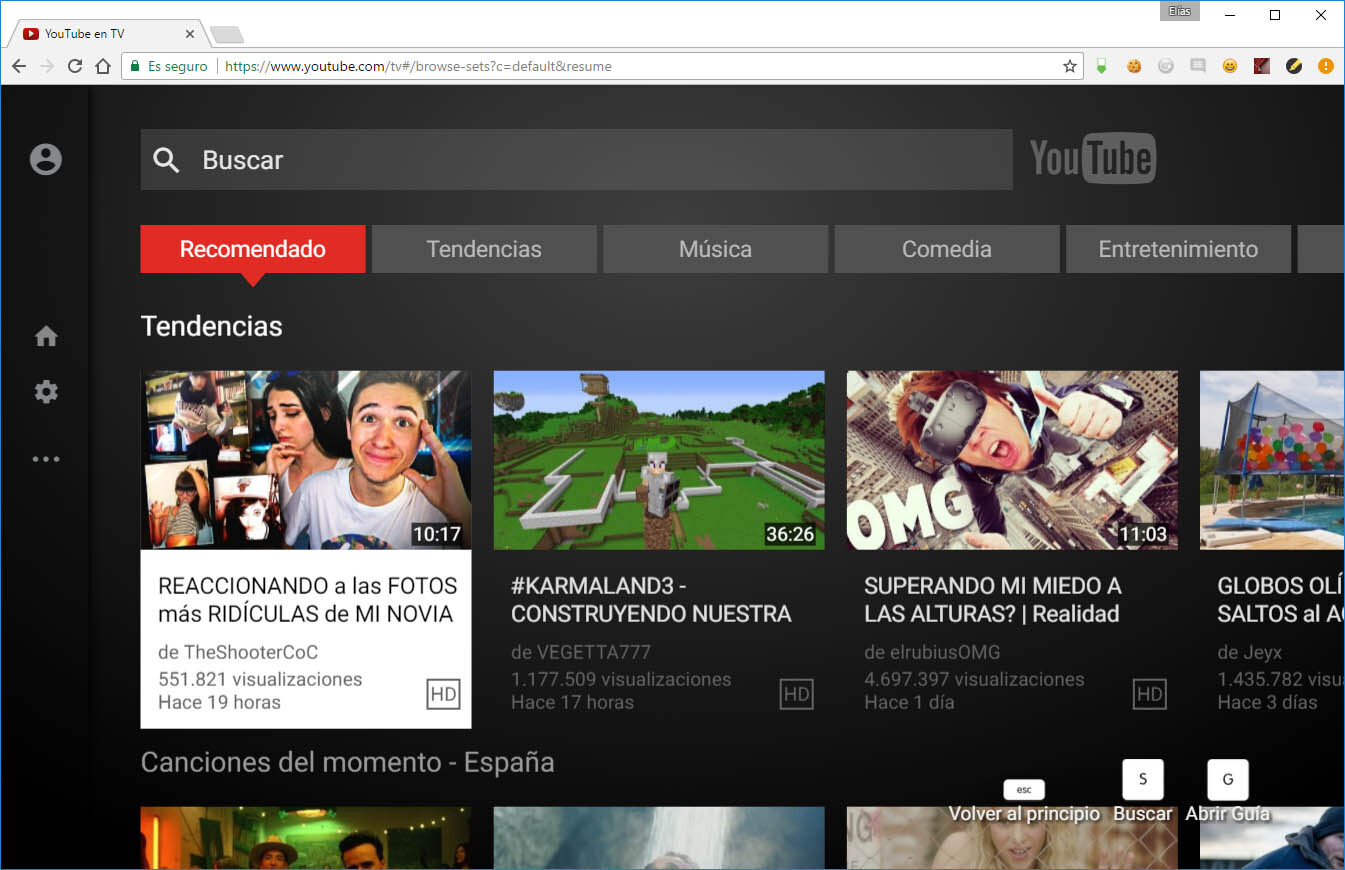The height and width of the screenshot is (870, 1345).
Task: Open the SUPERANDO MI MIEDO video thumbnail
Action: tap(1012, 460)
